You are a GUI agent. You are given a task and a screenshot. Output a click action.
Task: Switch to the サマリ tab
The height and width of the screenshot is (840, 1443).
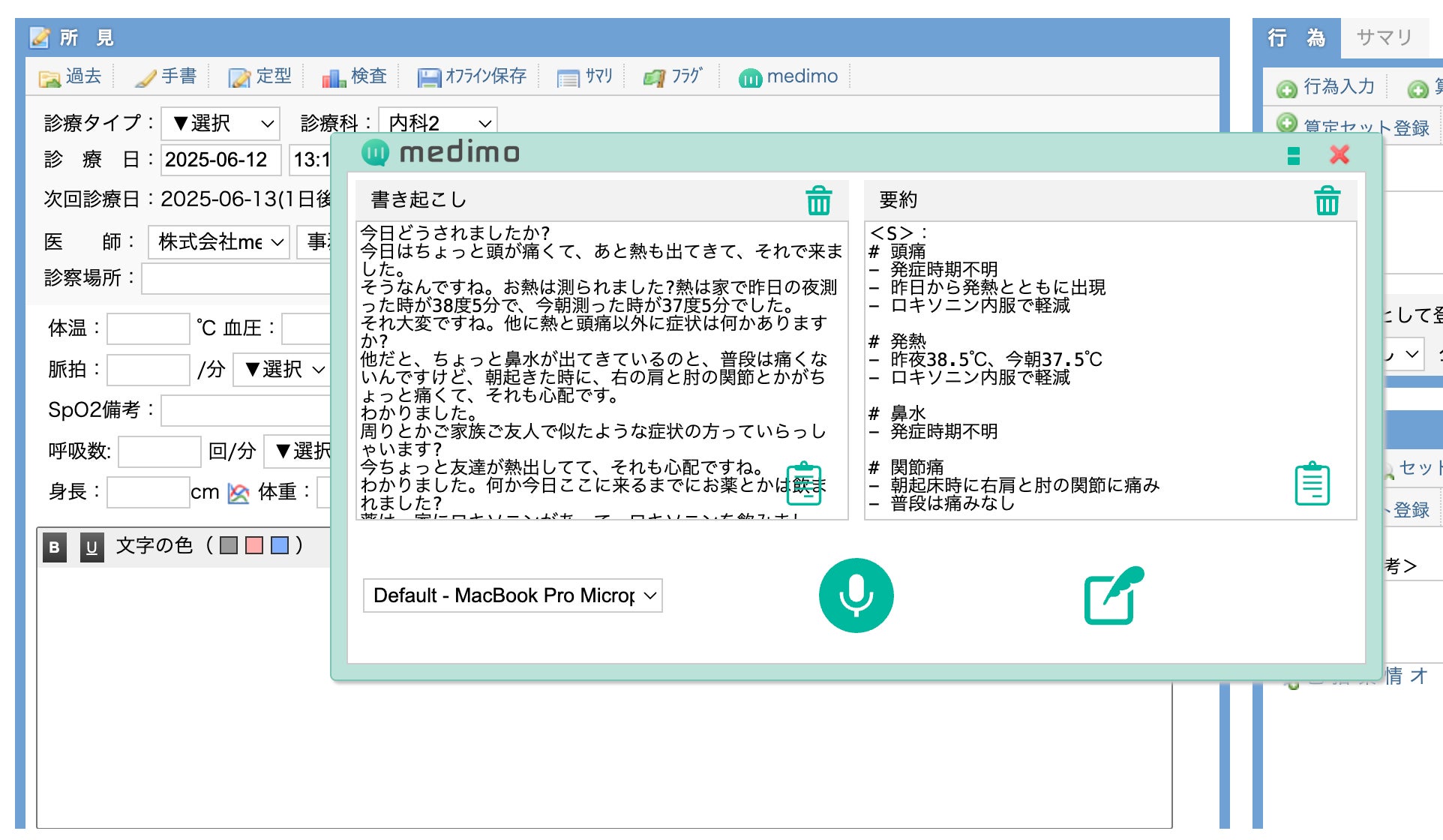(1384, 37)
